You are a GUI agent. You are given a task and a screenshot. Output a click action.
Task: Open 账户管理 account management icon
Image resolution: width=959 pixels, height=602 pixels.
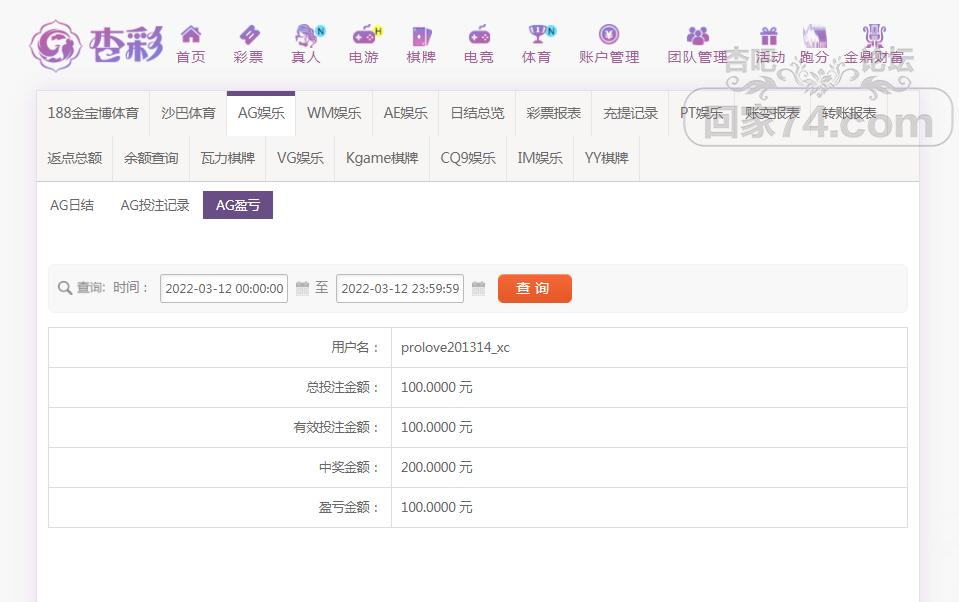609,36
